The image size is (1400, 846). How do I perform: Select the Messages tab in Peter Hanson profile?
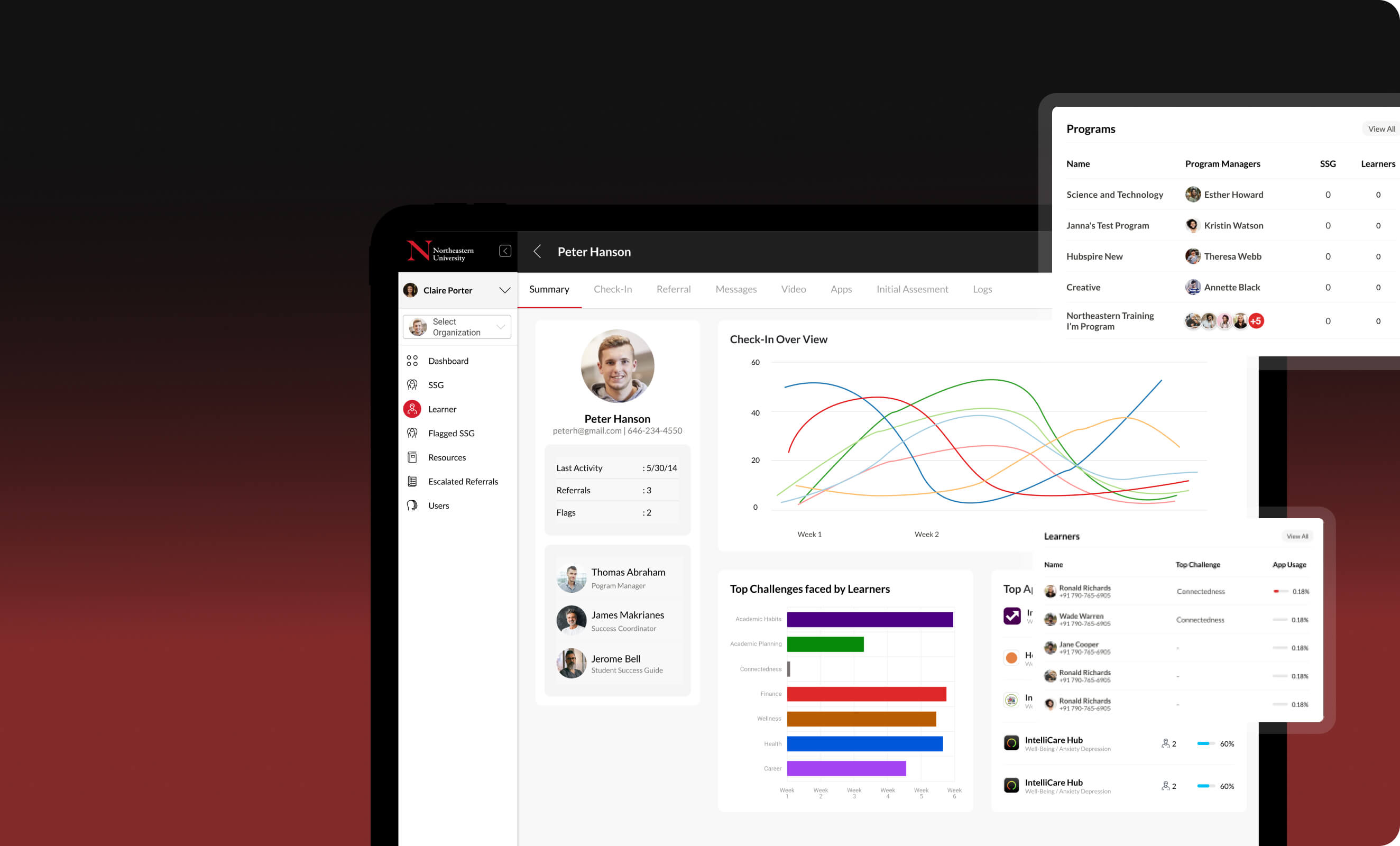pos(736,290)
